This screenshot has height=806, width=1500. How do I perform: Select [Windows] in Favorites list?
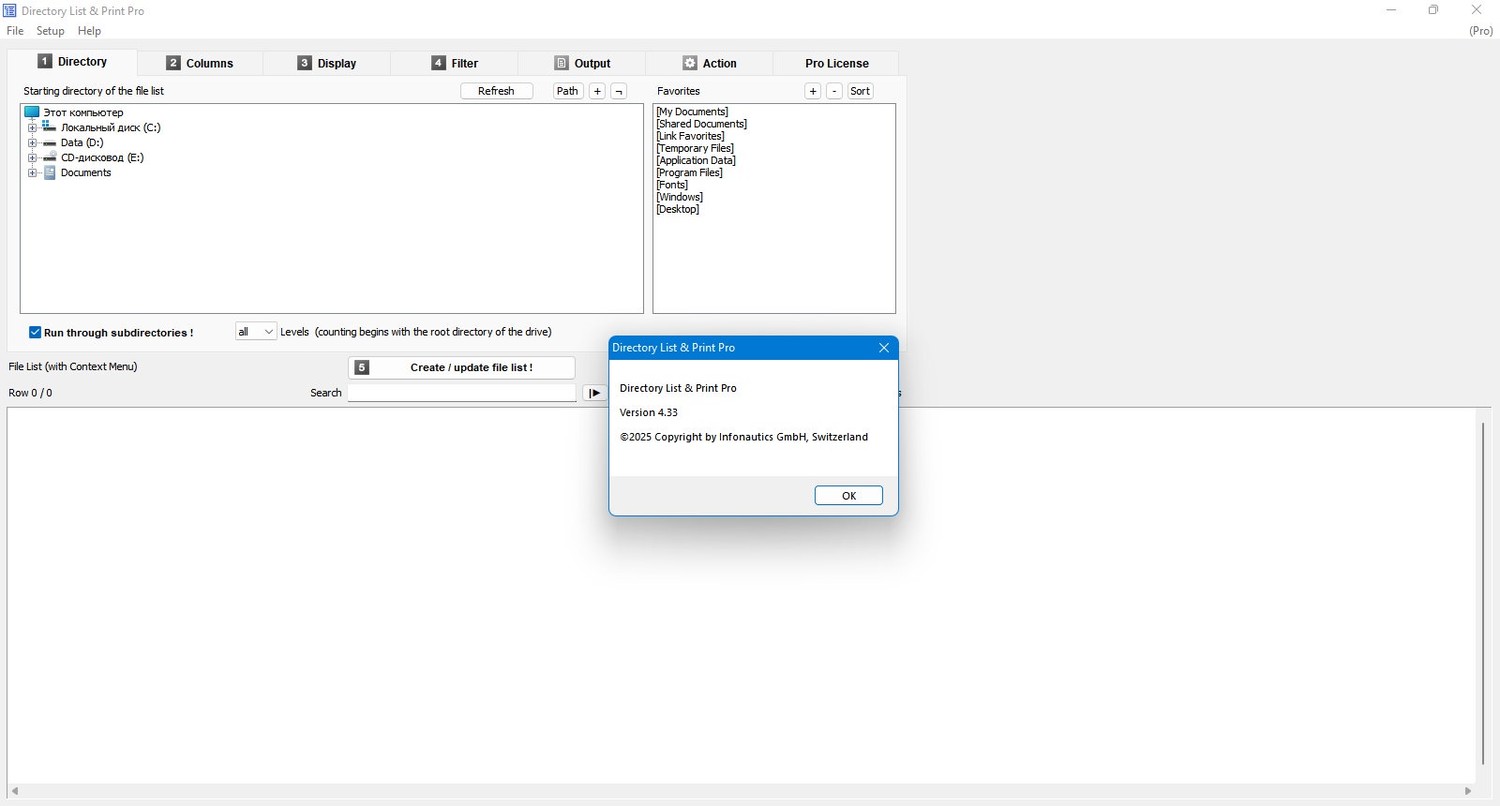(680, 197)
